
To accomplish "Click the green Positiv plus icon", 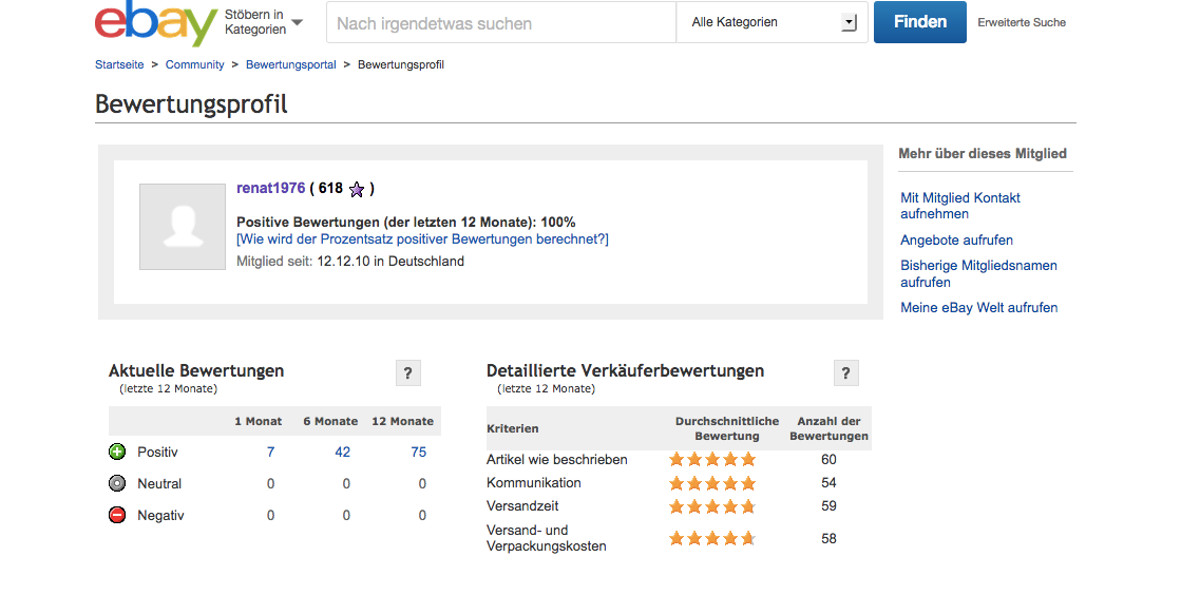I will (x=117, y=452).
